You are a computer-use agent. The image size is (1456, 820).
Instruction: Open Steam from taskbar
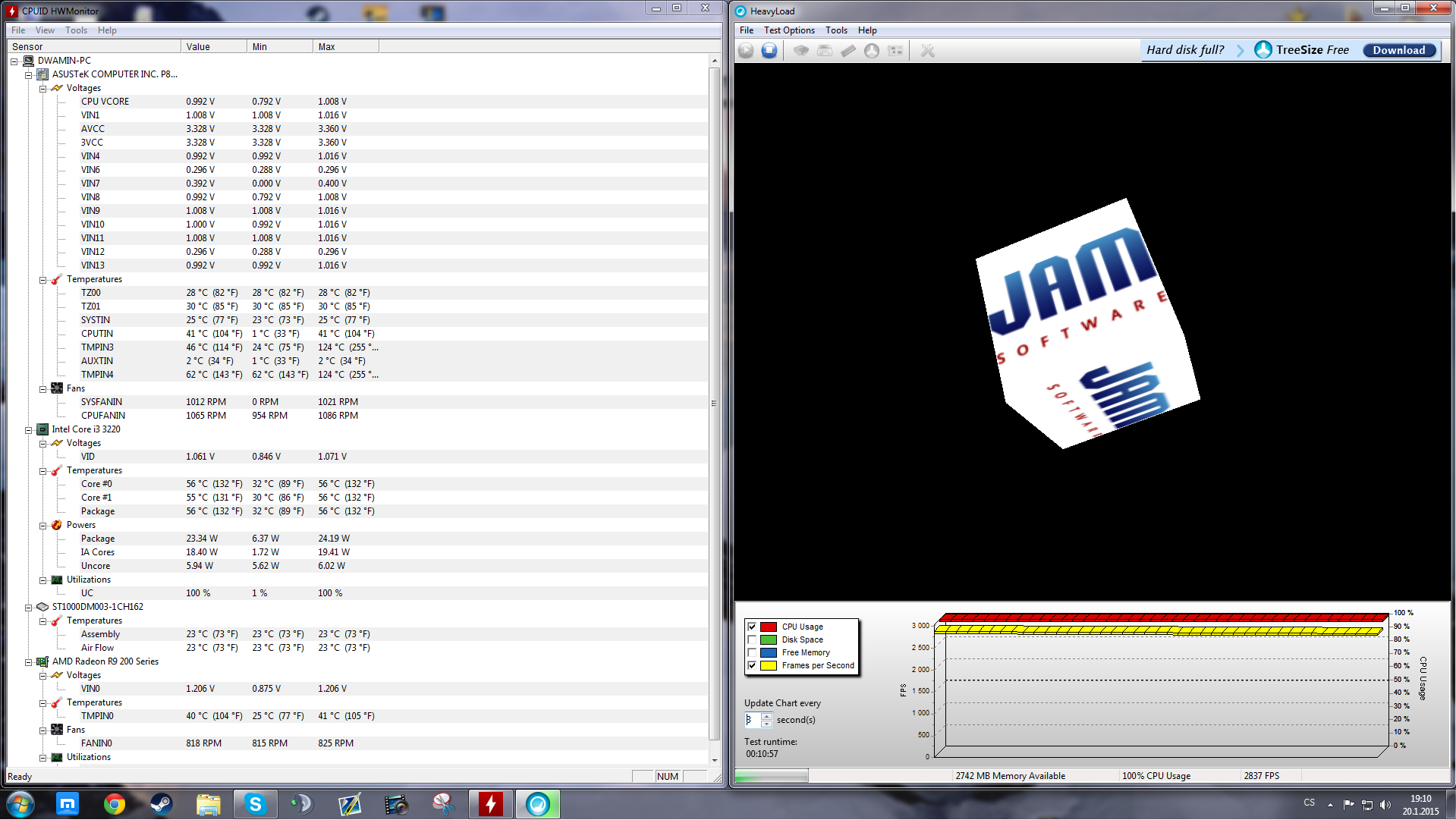[x=162, y=804]
